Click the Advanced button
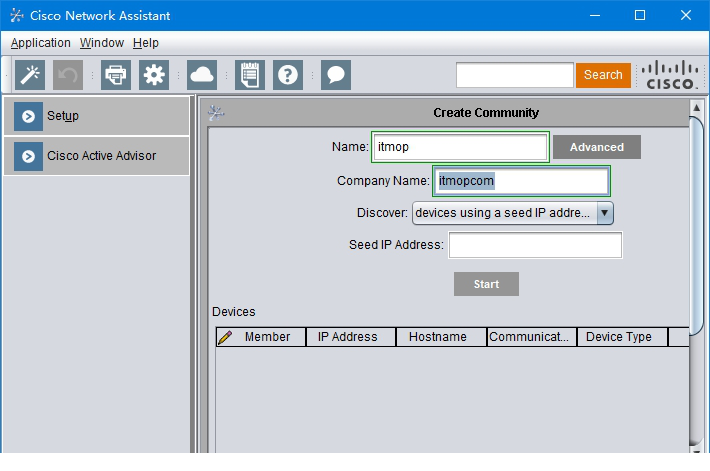The height and width of the screenshot is (471, 710). coord(597,147)
